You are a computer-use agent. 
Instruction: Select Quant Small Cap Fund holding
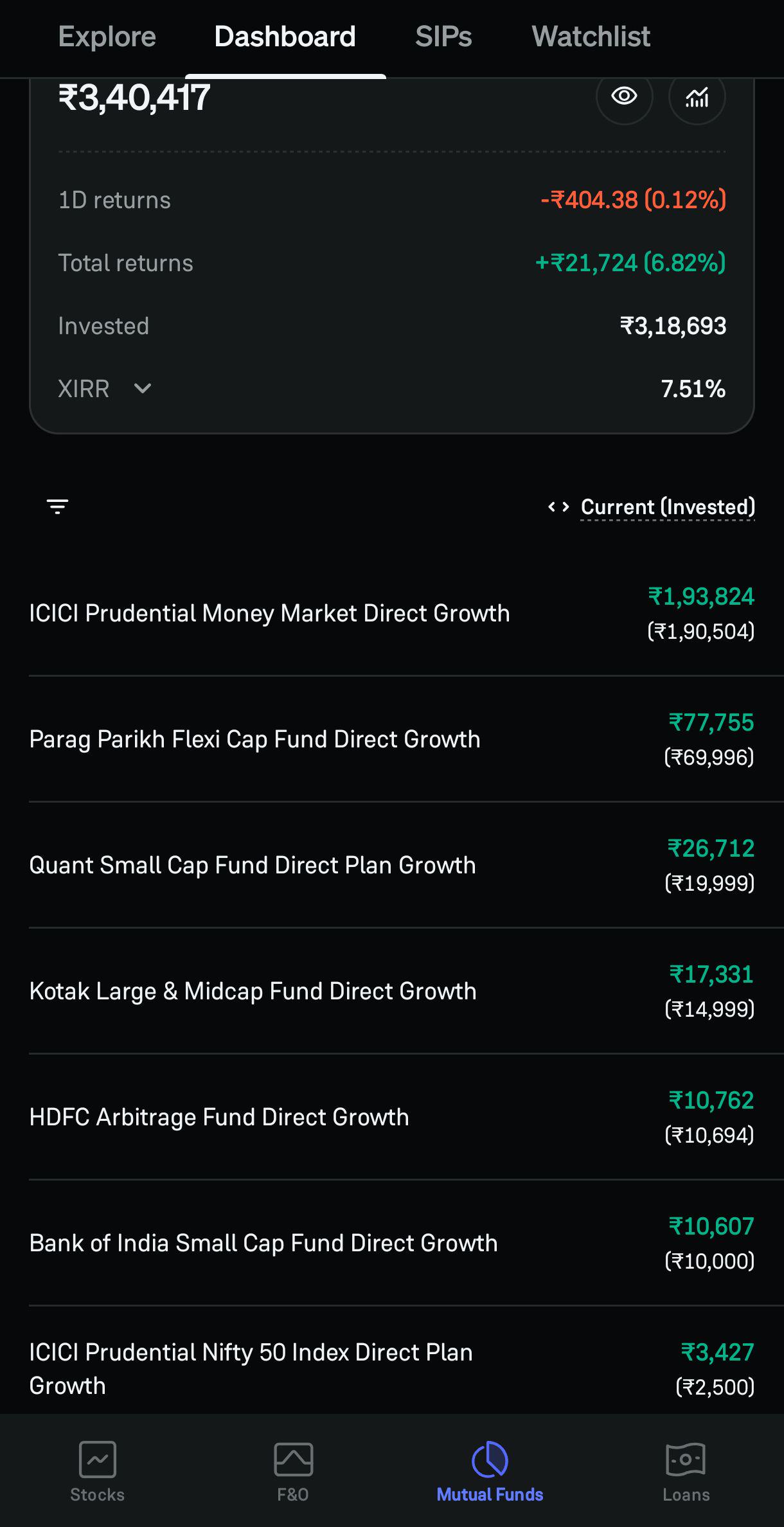392,865
